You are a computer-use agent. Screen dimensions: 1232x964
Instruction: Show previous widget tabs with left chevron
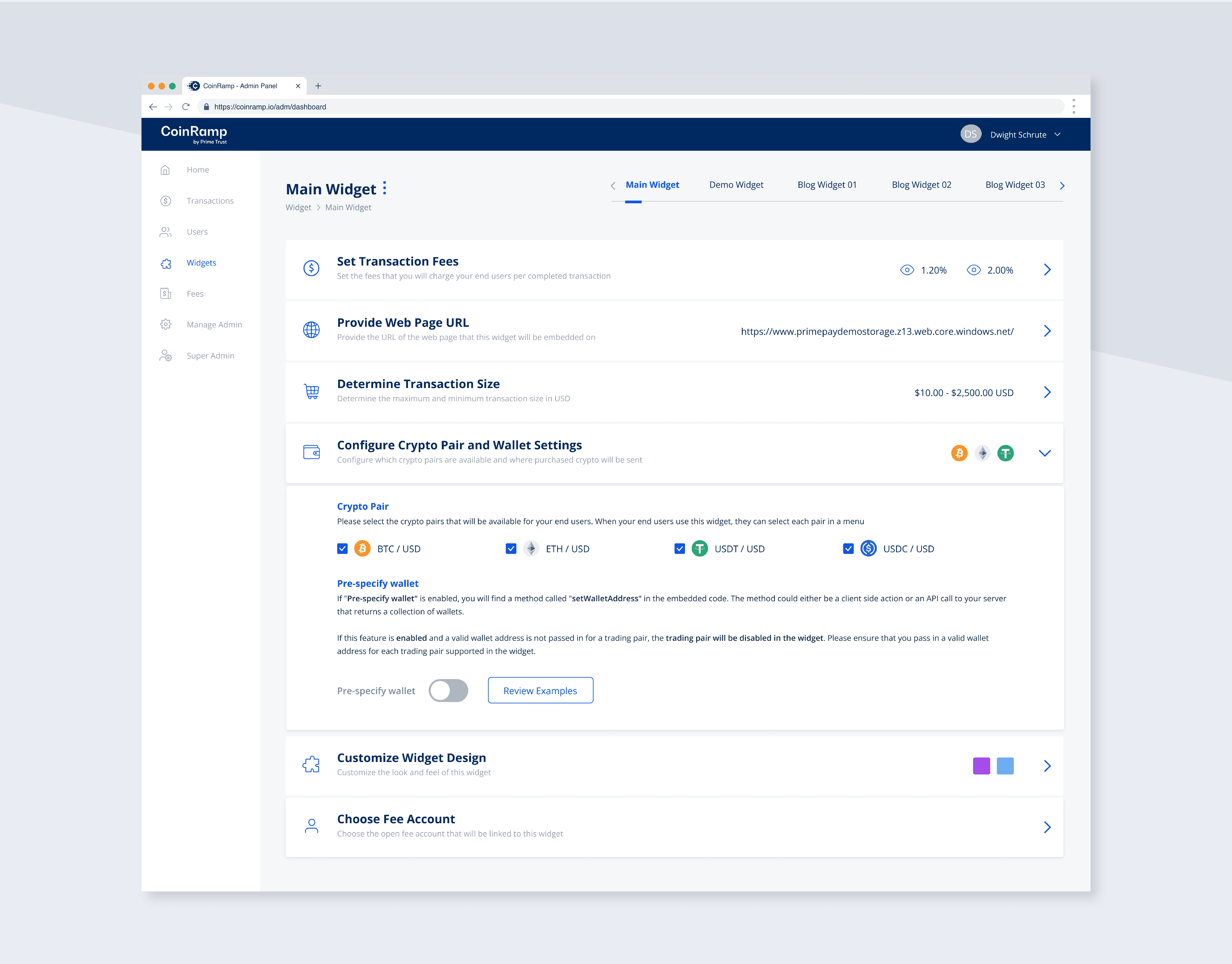tap(613, 186)
